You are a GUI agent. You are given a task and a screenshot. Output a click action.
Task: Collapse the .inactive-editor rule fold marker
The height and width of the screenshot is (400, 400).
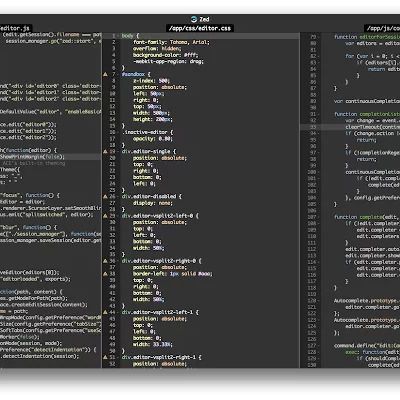[x=118, y=132]
